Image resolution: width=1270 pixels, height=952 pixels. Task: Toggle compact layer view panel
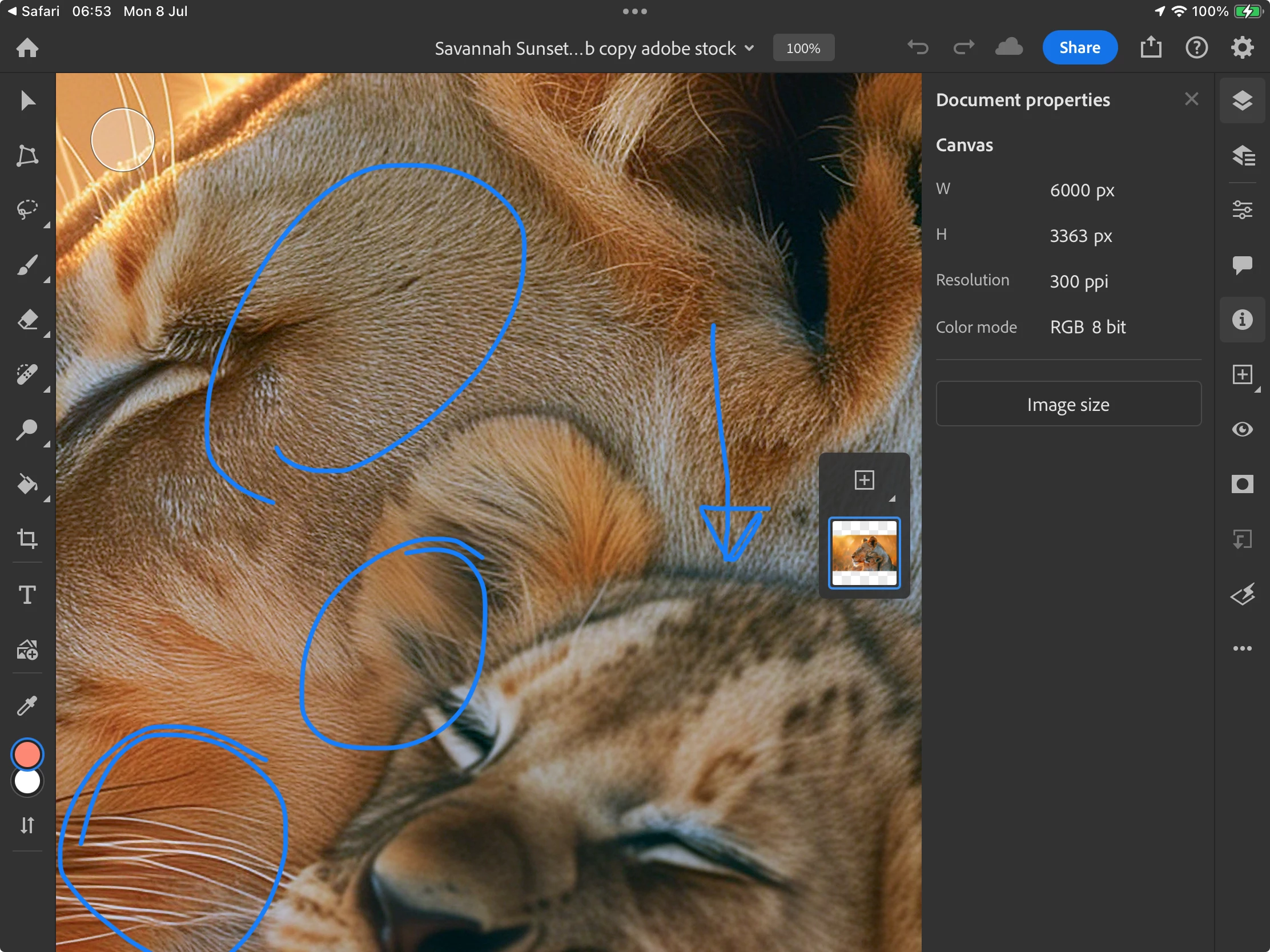tap(1242, 101)
